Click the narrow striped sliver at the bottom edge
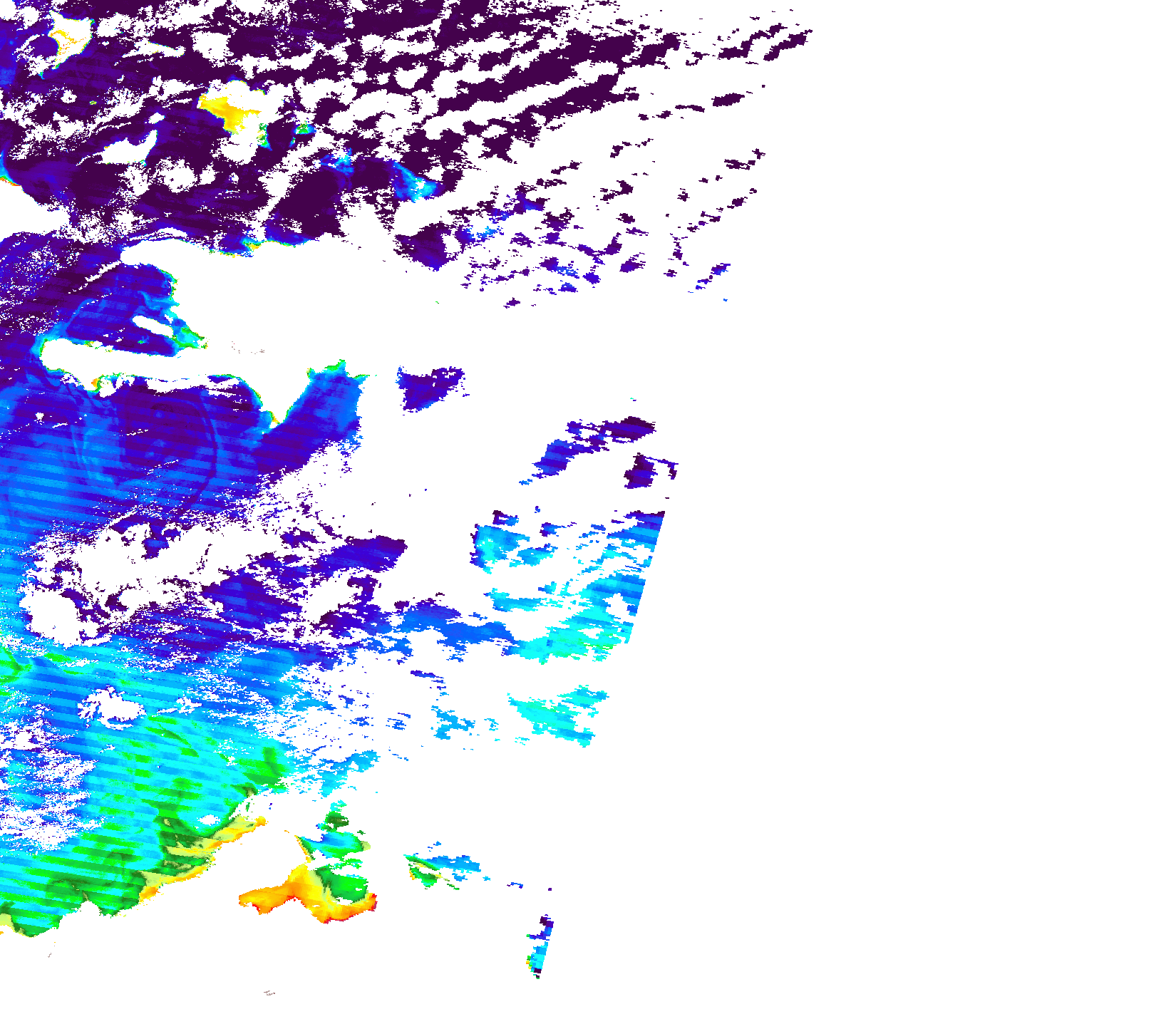 tap(541, 948)
